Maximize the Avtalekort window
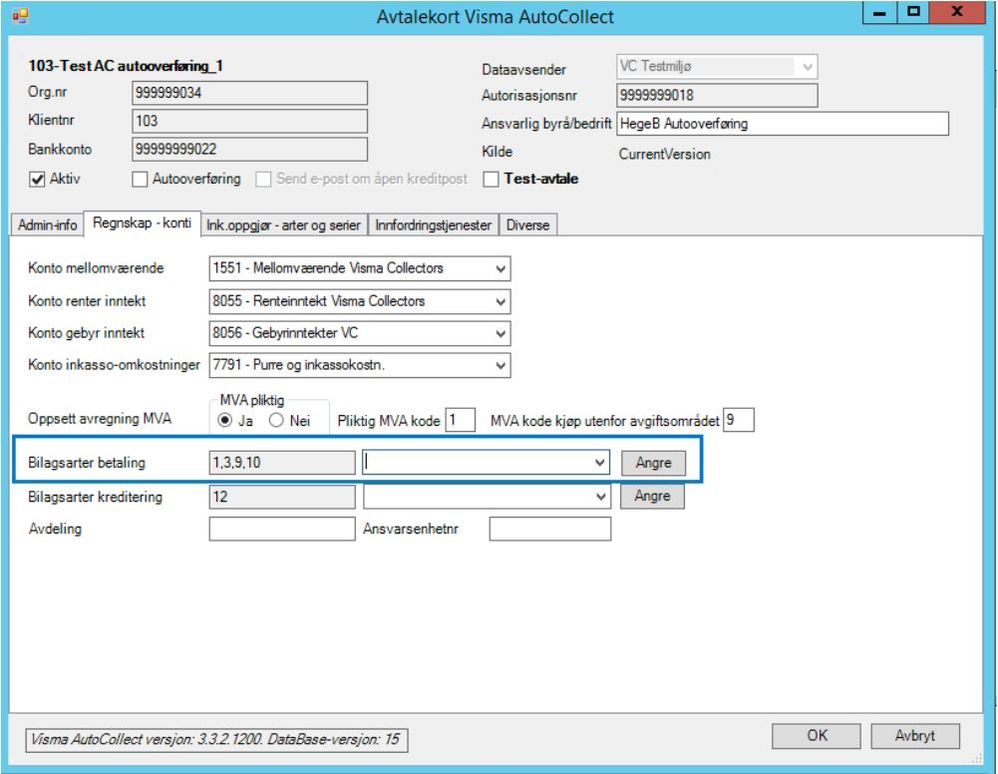 pos(913,13)
